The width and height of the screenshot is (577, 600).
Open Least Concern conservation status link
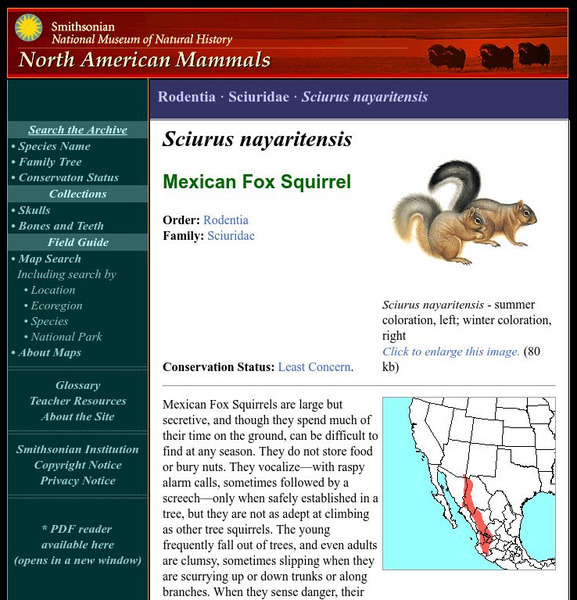[314, 367]
